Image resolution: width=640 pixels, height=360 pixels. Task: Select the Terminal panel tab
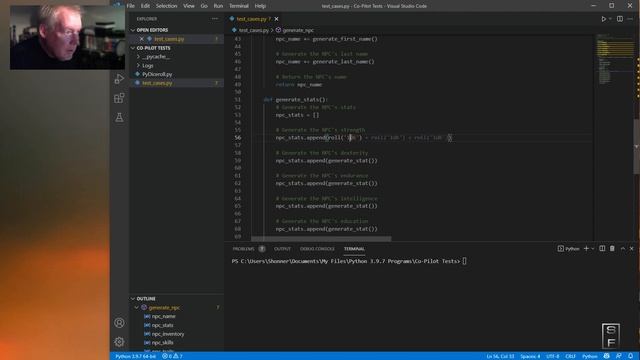[x=354, y=249]
